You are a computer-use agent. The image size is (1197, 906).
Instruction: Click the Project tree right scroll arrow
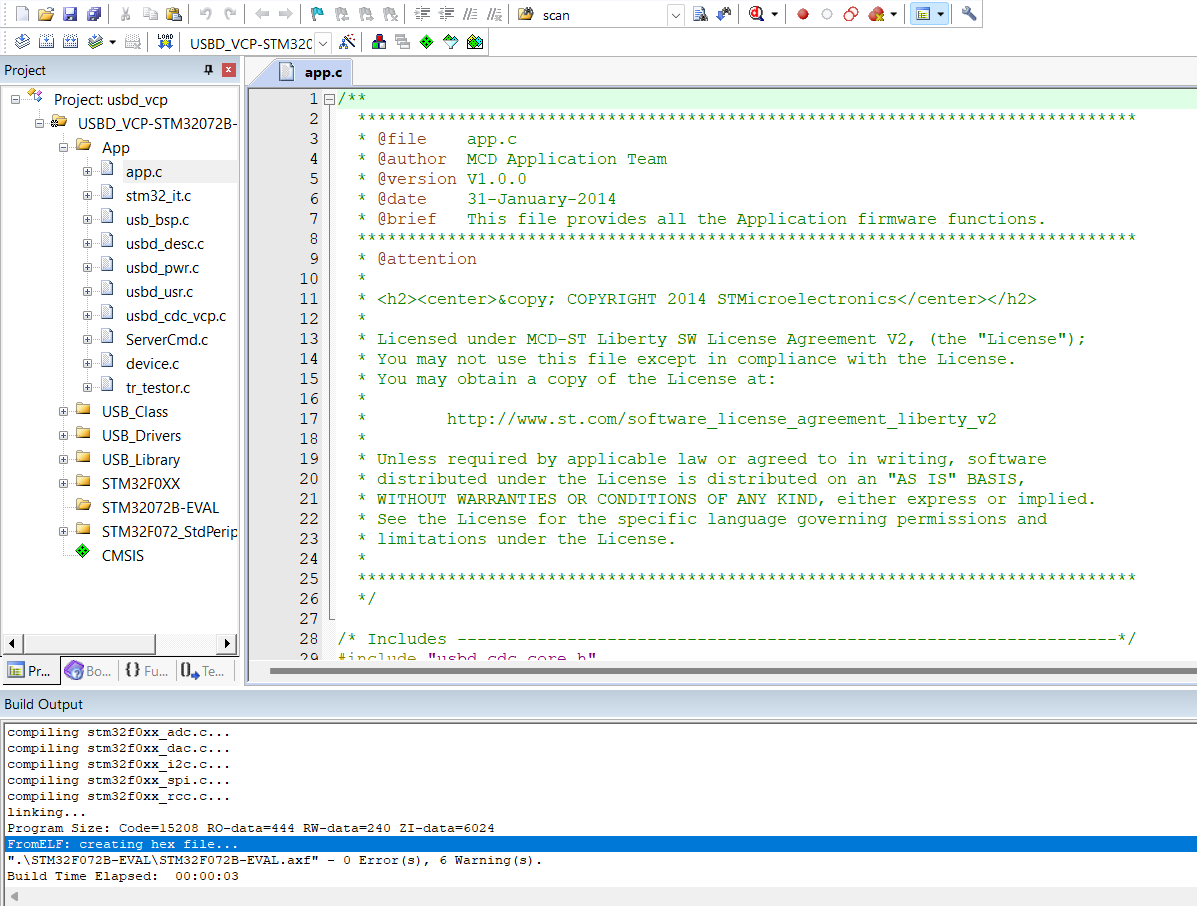tap(227, 643)
